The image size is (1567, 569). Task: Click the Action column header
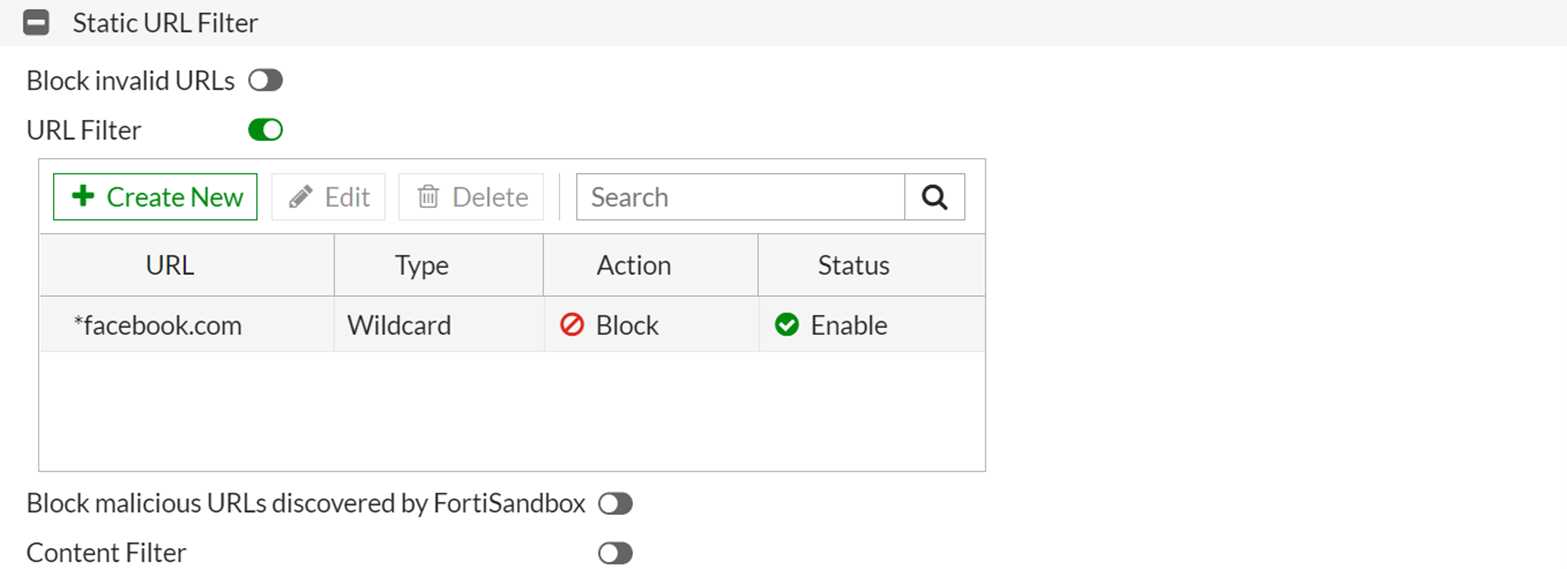633,265
